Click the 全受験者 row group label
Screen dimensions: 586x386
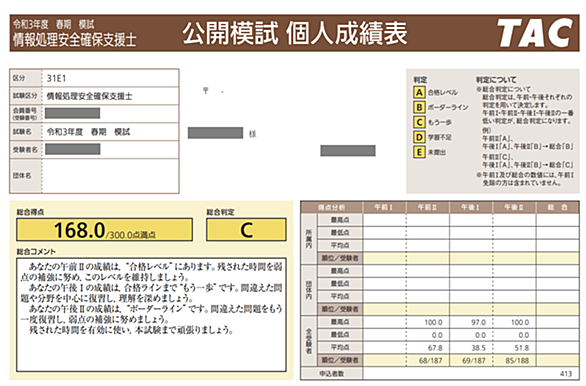[x=309, y=341]
